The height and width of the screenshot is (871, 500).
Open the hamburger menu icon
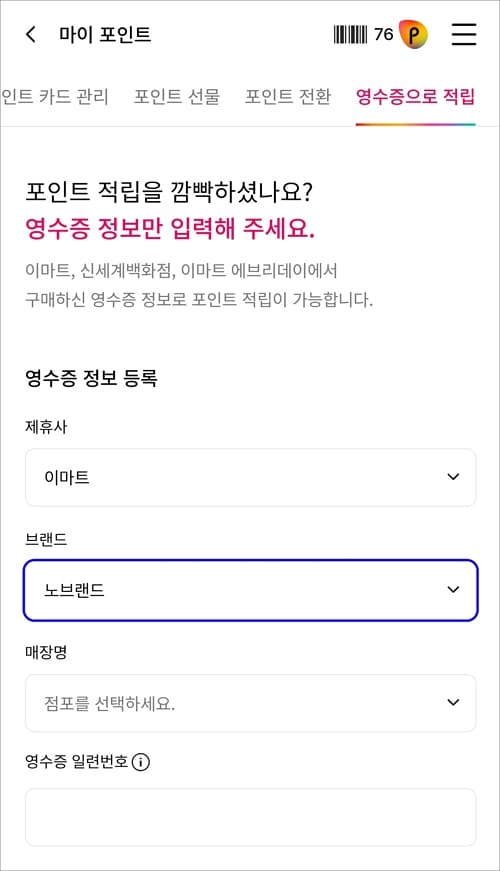click(463, 34)
